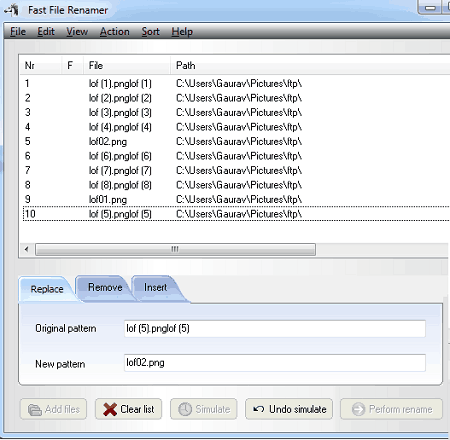Click the Perform rename arrow icon
The height and width of the screenshot is (440, 450).
[359, 409]
